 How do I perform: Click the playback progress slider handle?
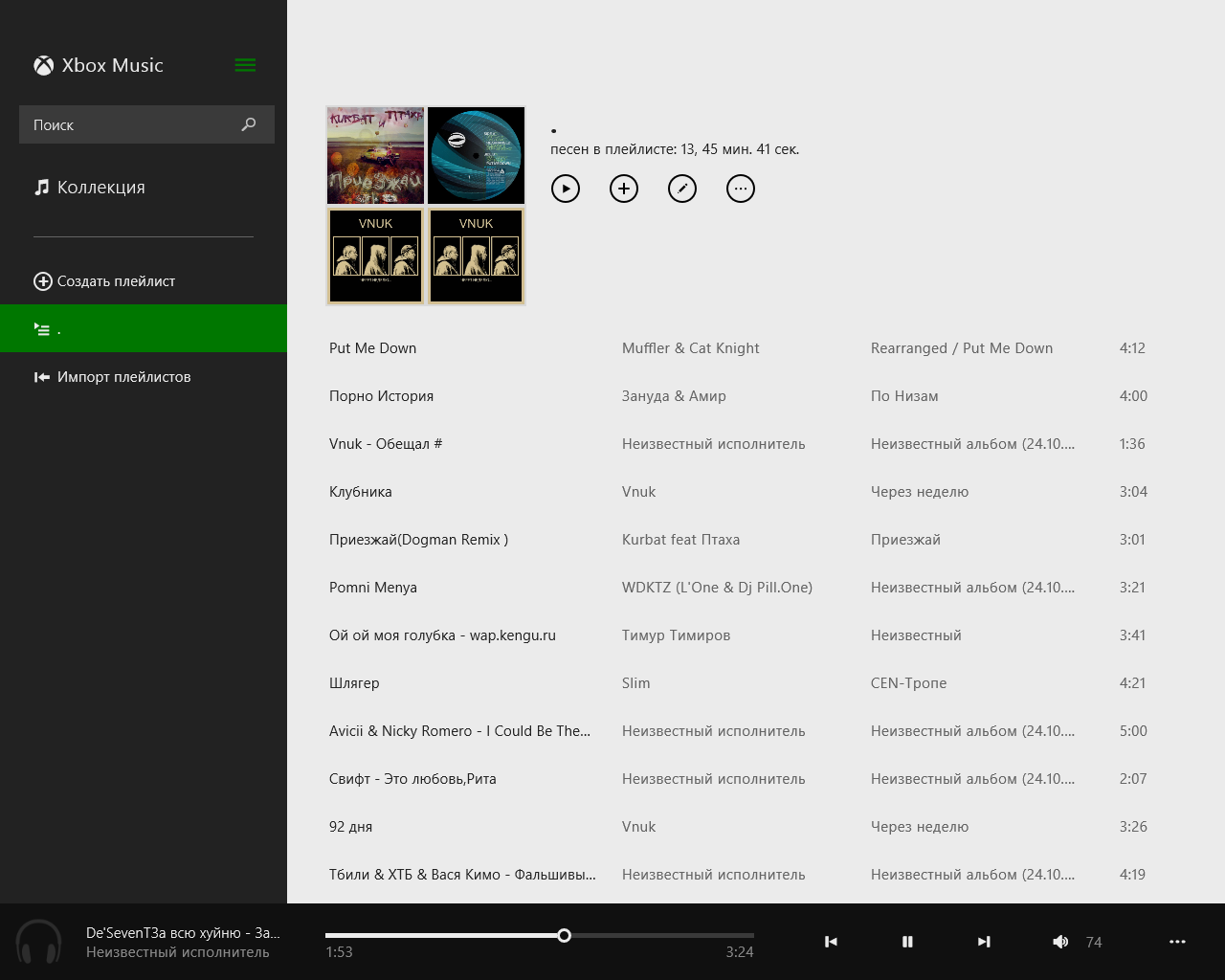565,935
